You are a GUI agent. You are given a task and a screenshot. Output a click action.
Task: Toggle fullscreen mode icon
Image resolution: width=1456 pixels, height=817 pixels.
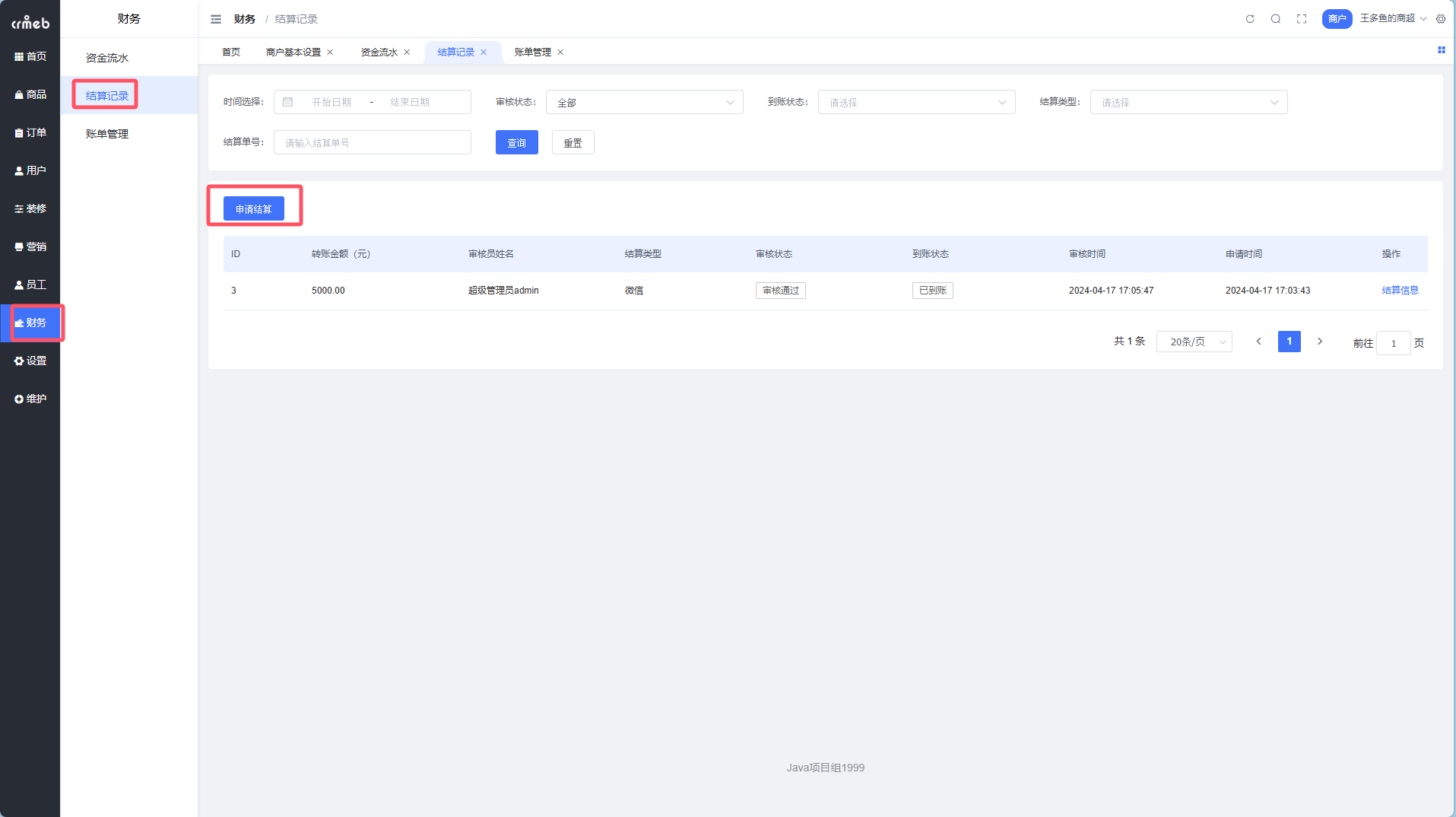[1302, 19]
